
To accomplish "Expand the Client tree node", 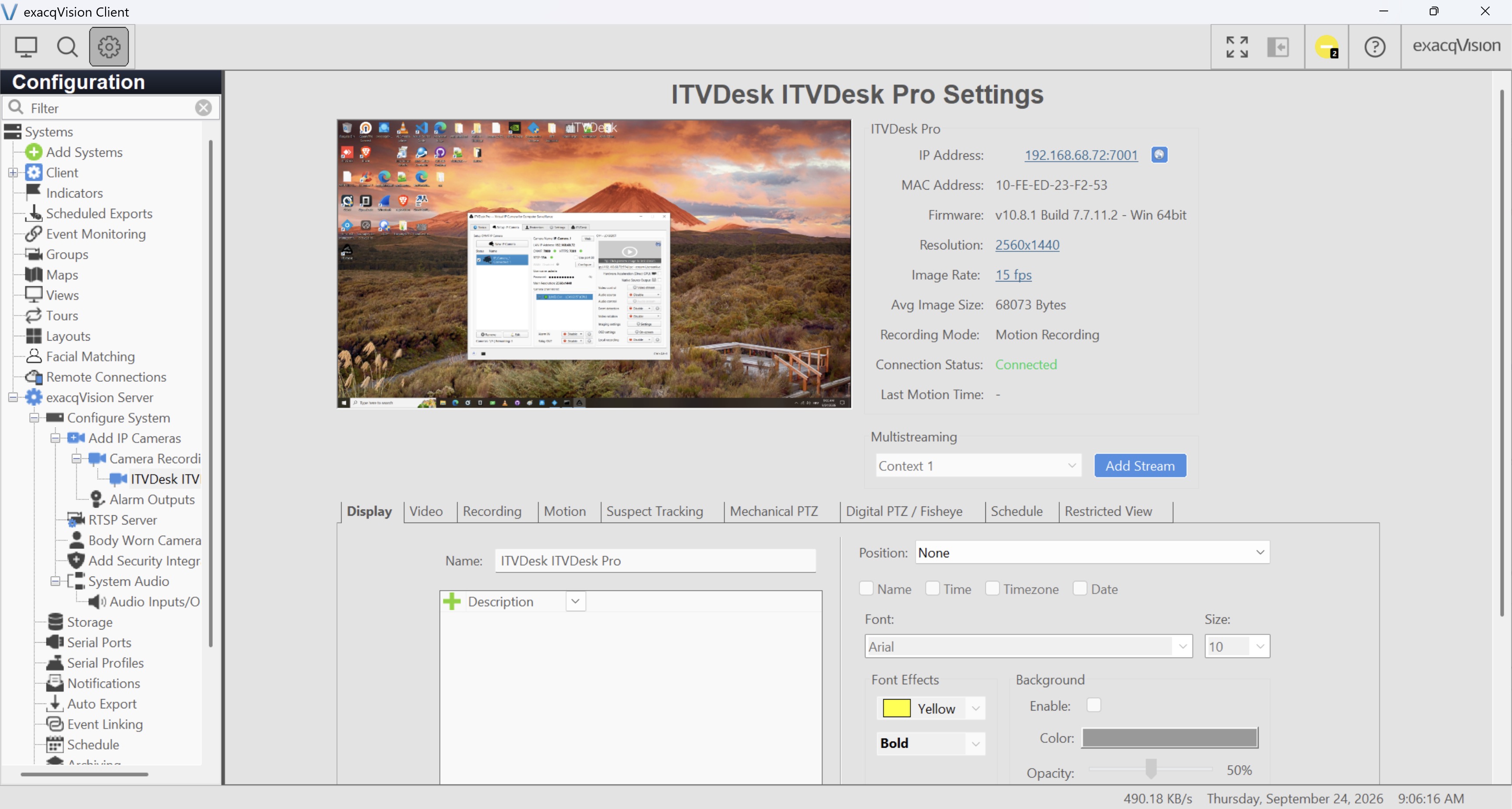I will click(x=13, y=172).
